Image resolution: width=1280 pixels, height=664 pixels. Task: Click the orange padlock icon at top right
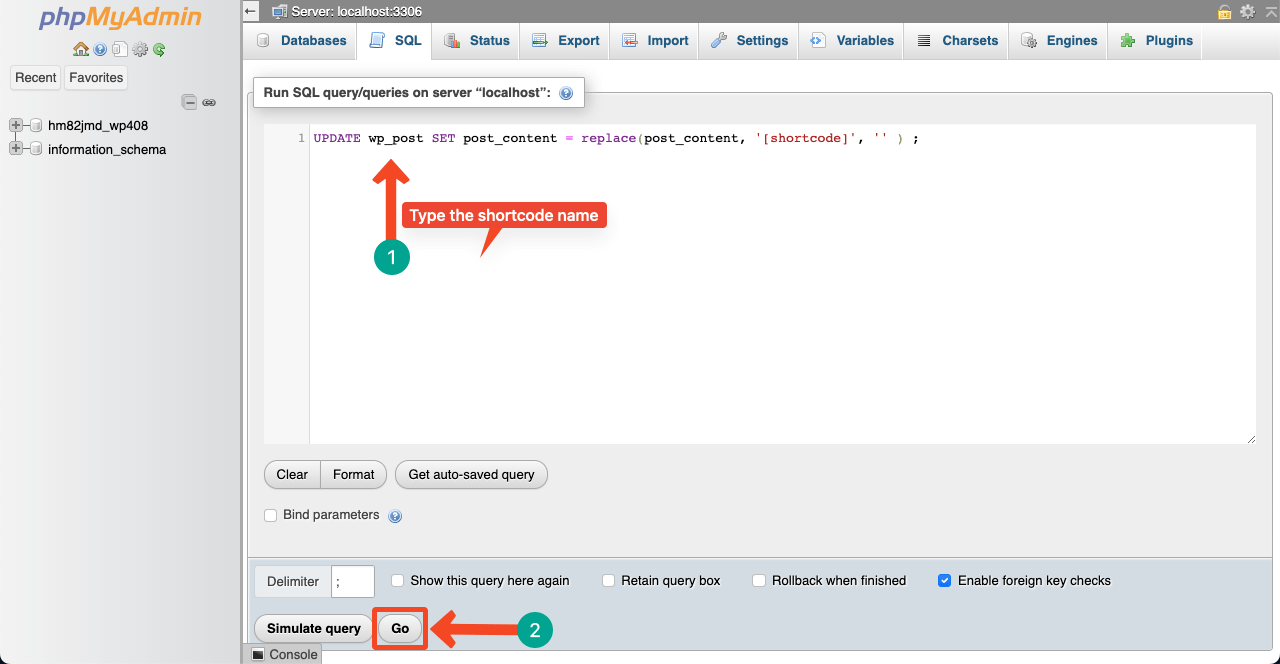[x=1224, y=12]
